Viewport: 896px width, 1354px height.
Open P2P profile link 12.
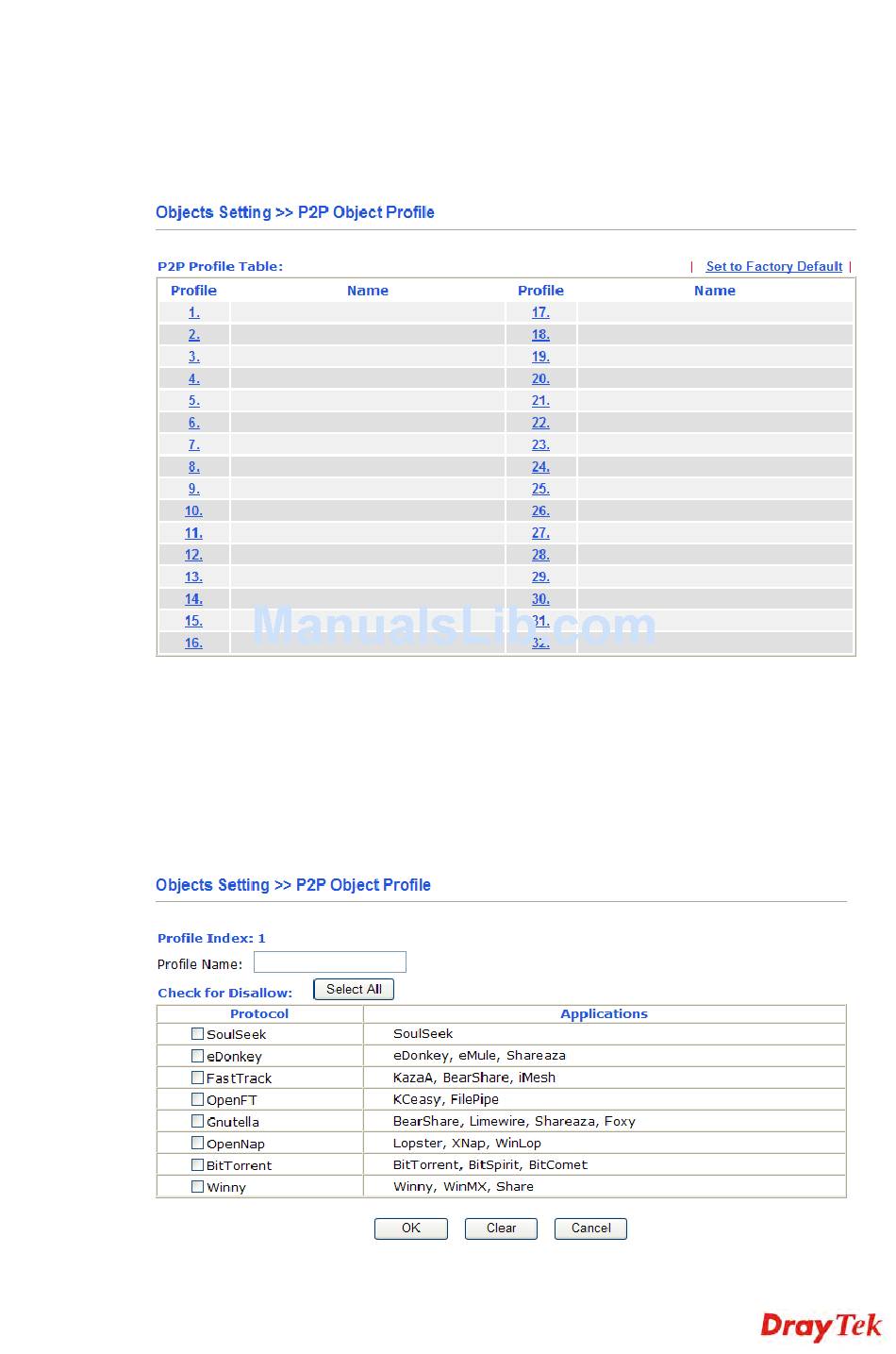tap(193, 555)
